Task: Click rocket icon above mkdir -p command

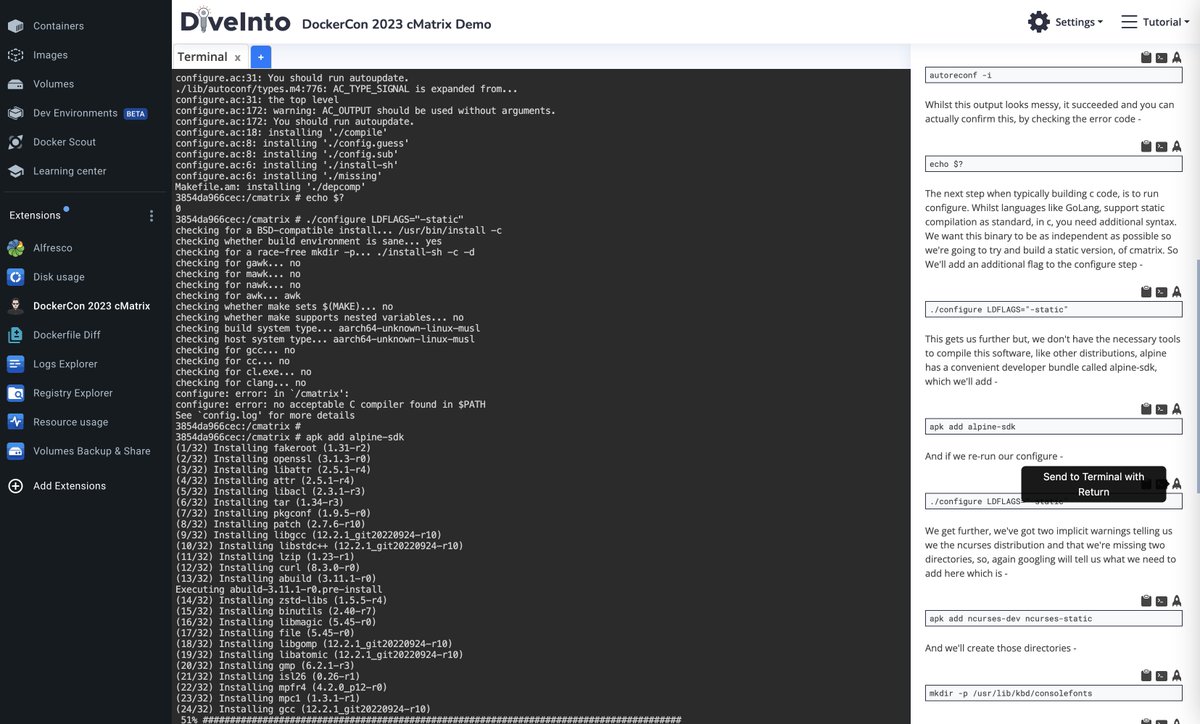Action: [1176, 676]
